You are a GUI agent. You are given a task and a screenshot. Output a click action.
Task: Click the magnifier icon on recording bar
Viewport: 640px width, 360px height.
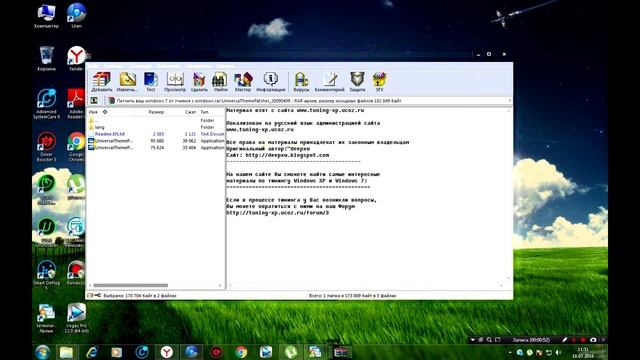489,340
